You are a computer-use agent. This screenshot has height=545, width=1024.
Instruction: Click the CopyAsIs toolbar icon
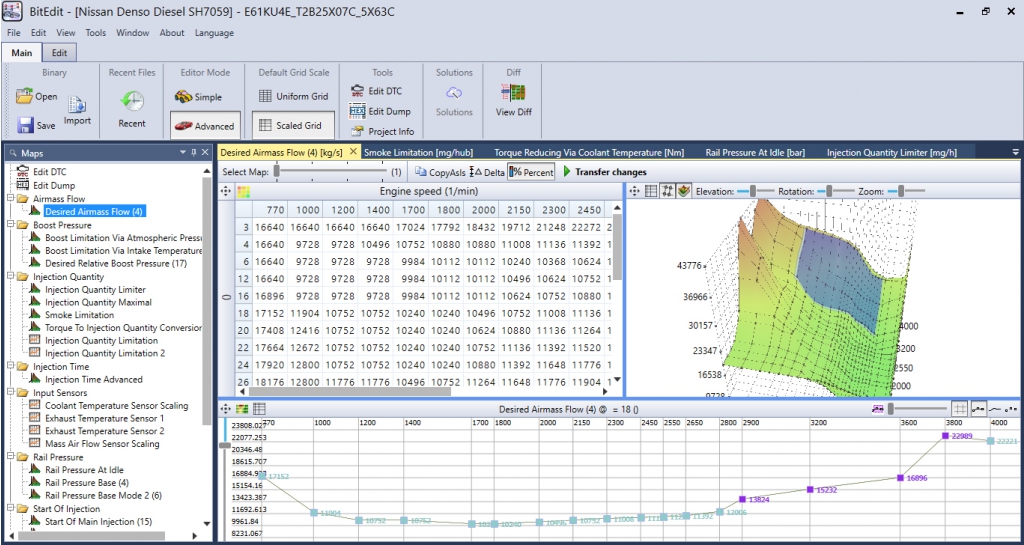coord(421,172)
